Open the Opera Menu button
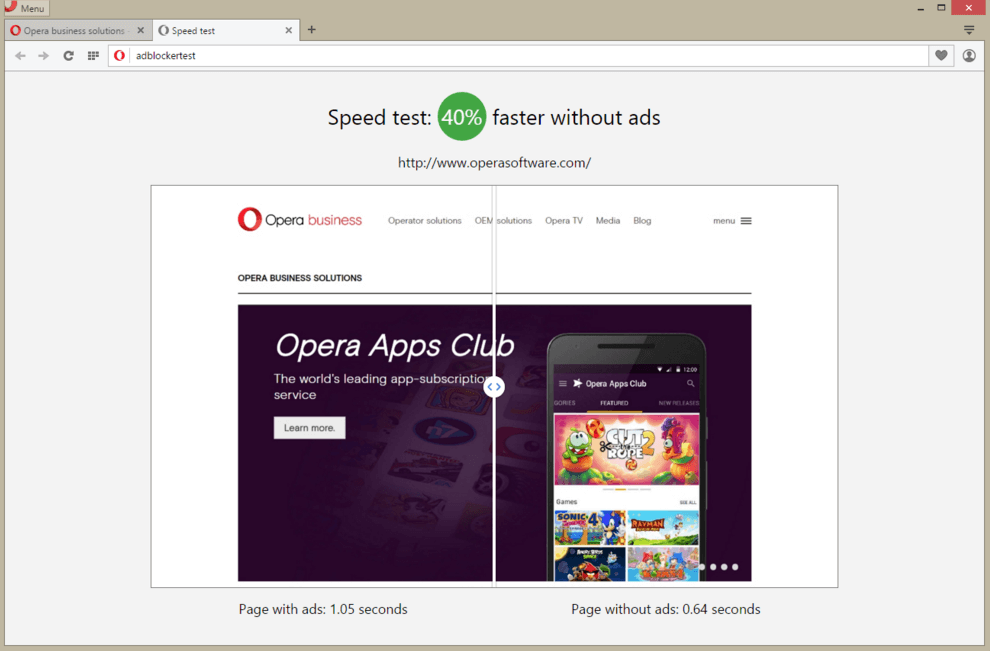990x651 pixels. (25, 8)
